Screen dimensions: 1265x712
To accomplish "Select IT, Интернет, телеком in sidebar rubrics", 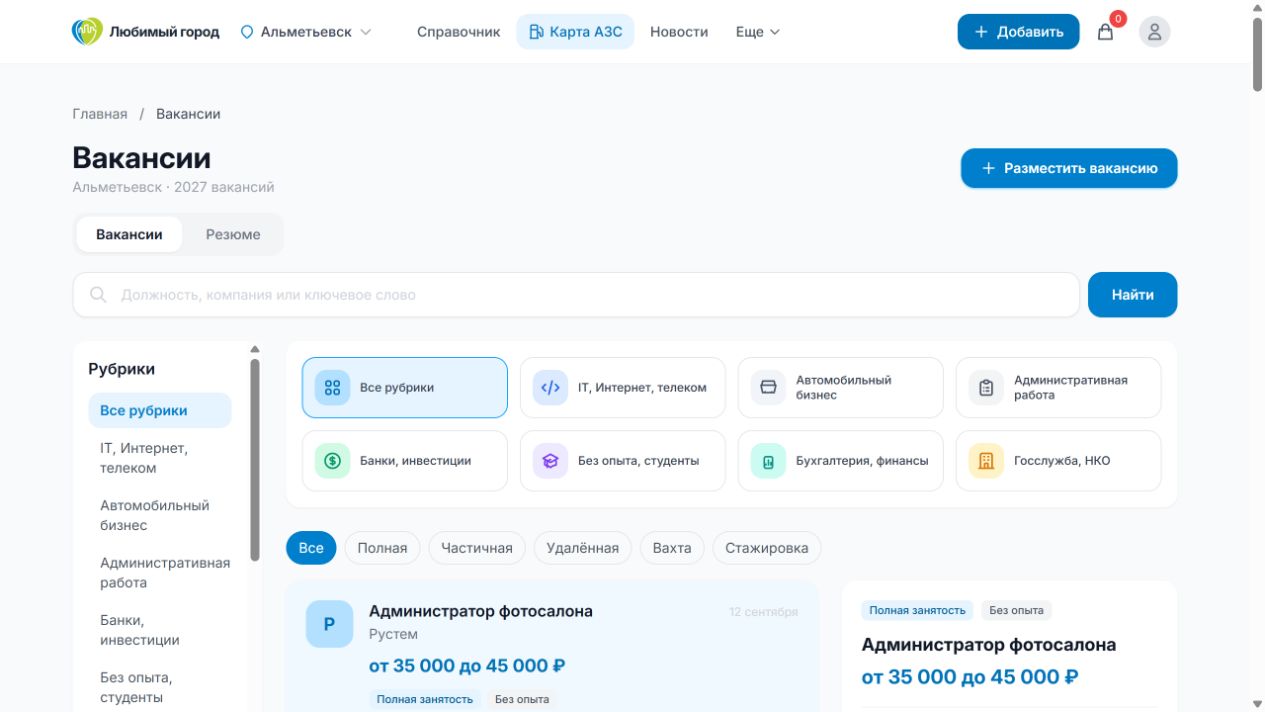I will (160, 458).
